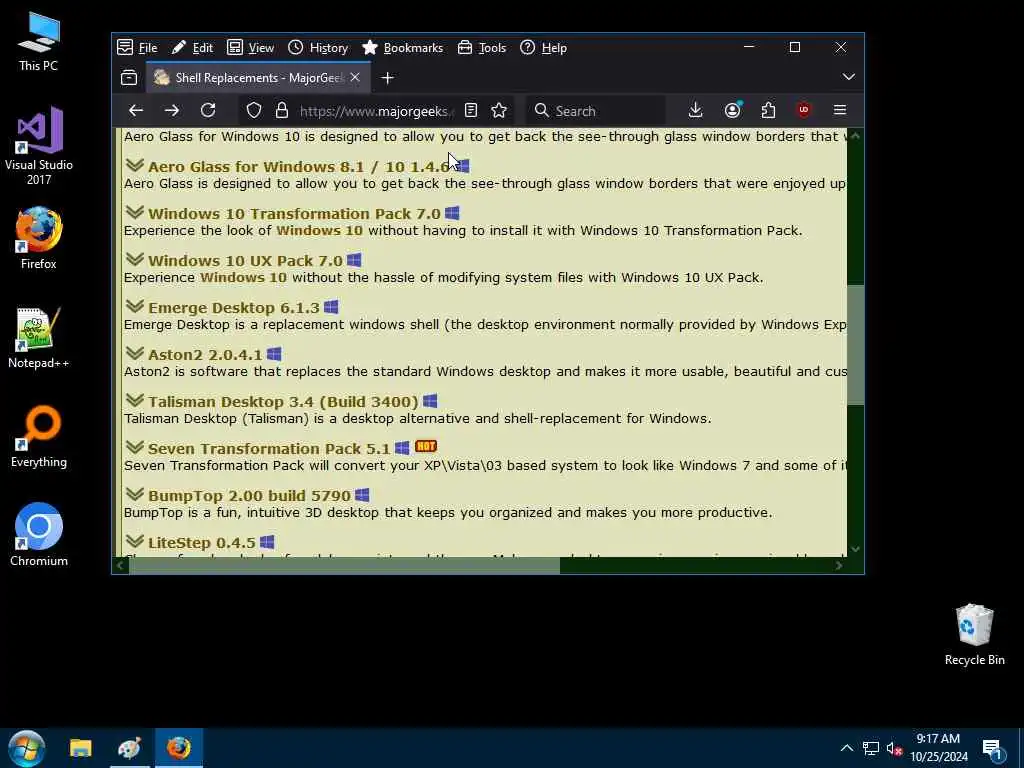
Task: Open File Explorer from taskbar
Action: 81,748
